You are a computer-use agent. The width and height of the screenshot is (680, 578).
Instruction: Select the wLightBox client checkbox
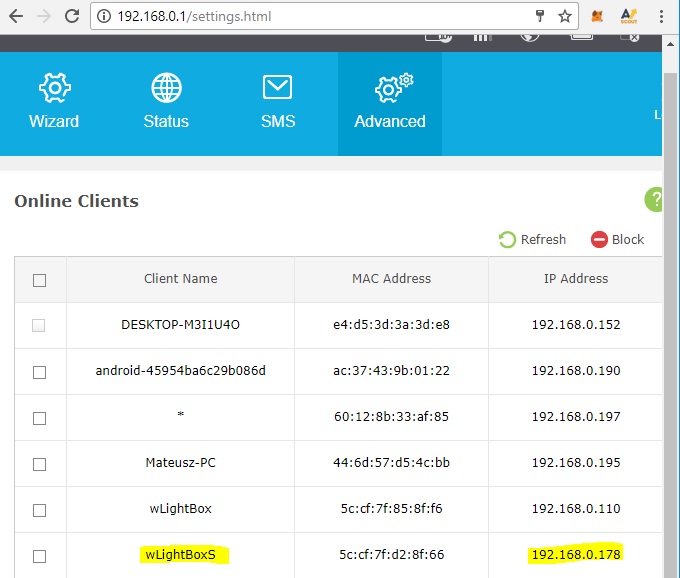point(40,510)
